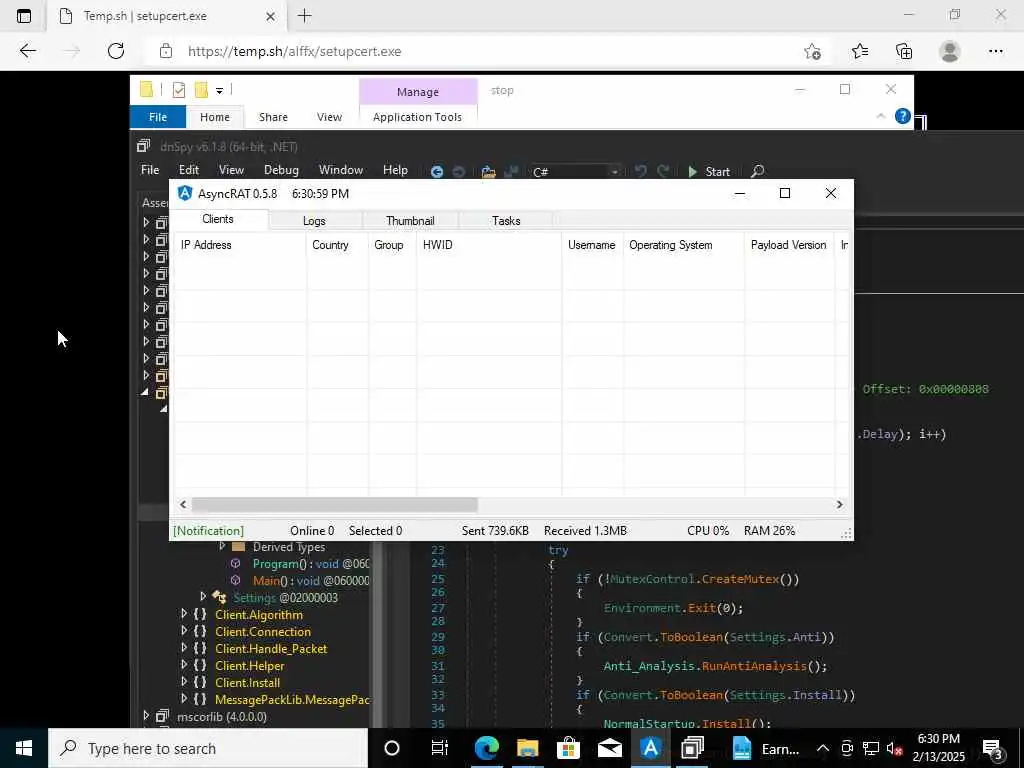Open the C# language dropdown in dnSpy

click(x=575, y=172)
